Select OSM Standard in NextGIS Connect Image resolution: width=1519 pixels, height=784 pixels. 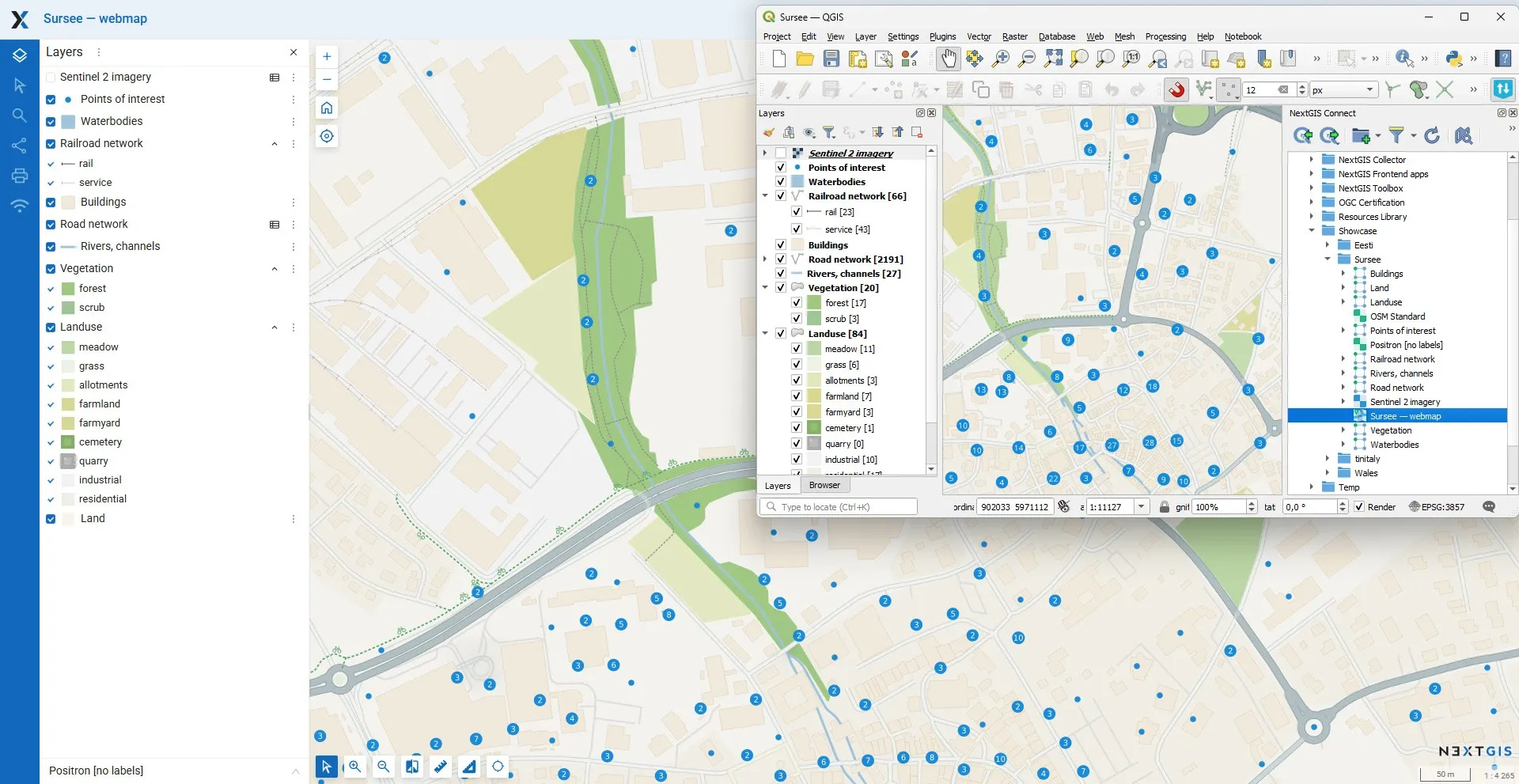pyautogui.click(x=1397, y=316)
